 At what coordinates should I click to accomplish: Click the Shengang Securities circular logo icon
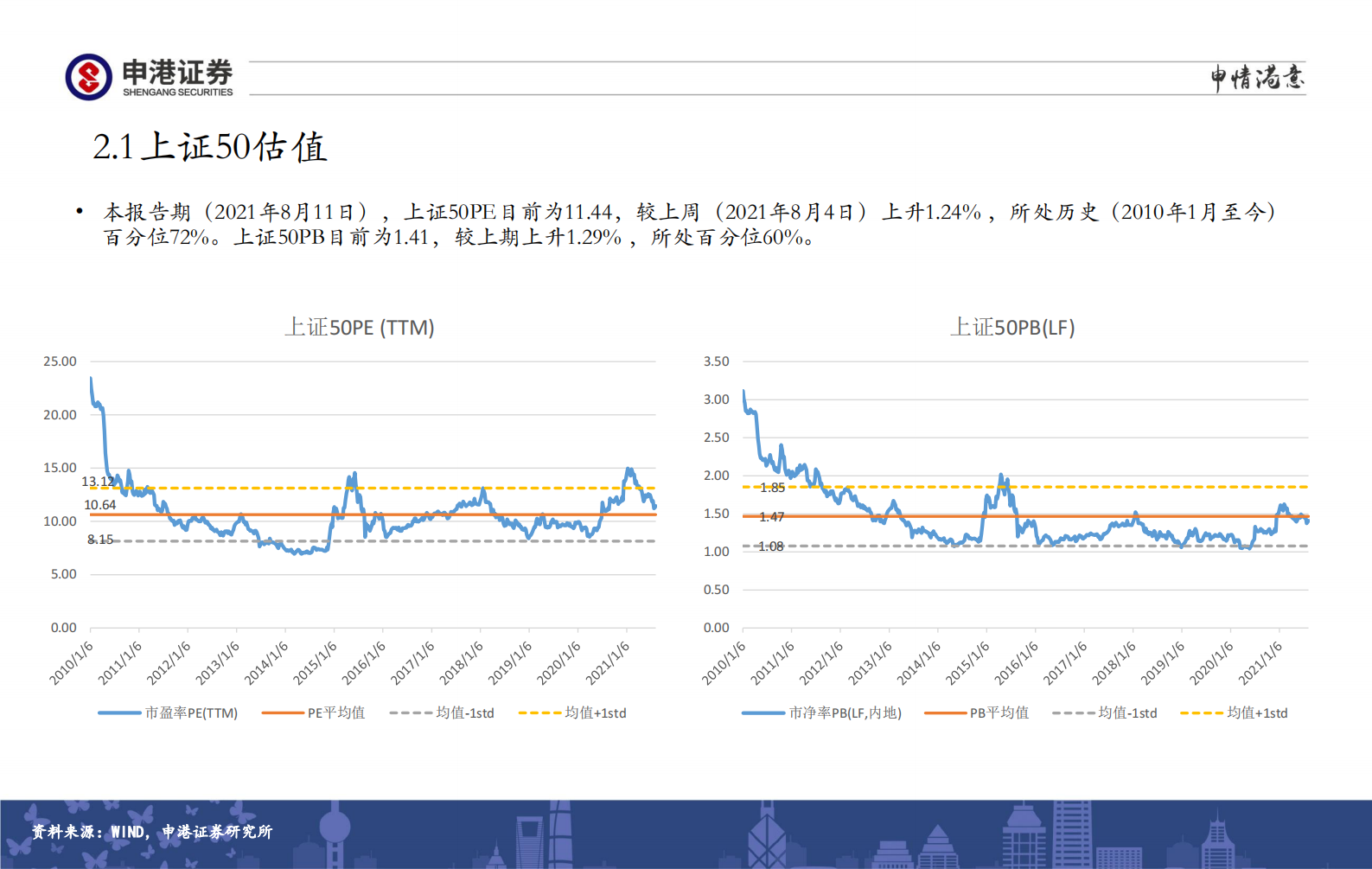click(88, 77)
